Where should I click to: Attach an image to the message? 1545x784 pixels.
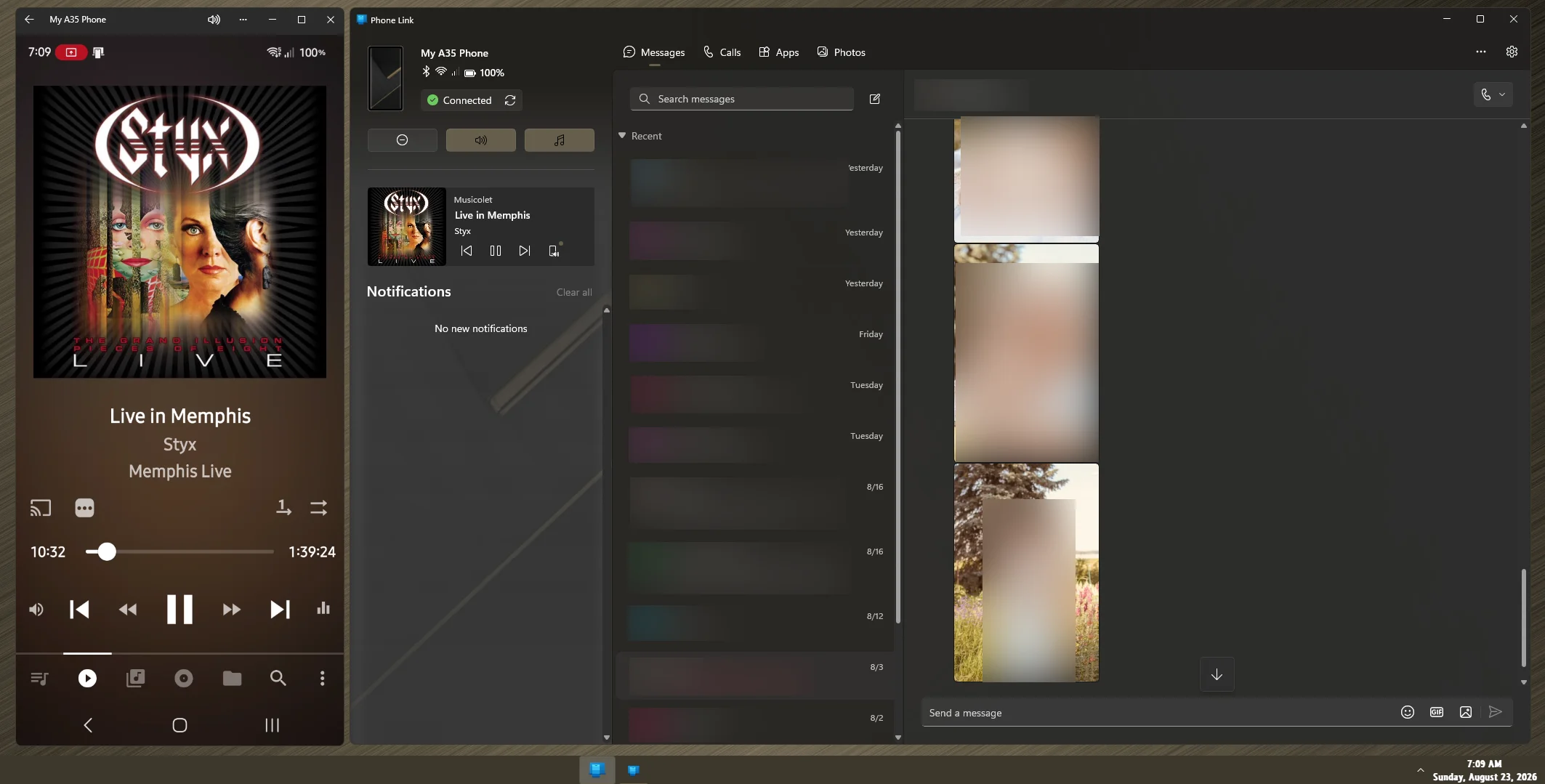tap(1466, 712)
